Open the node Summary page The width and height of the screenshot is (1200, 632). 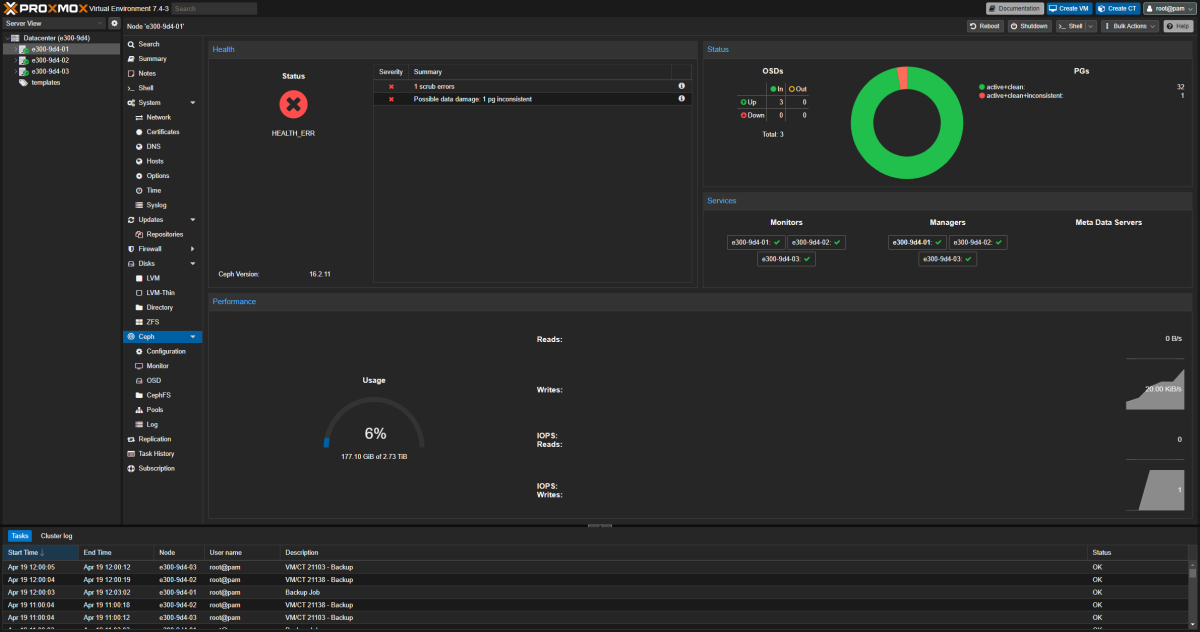tap(162, 59)
